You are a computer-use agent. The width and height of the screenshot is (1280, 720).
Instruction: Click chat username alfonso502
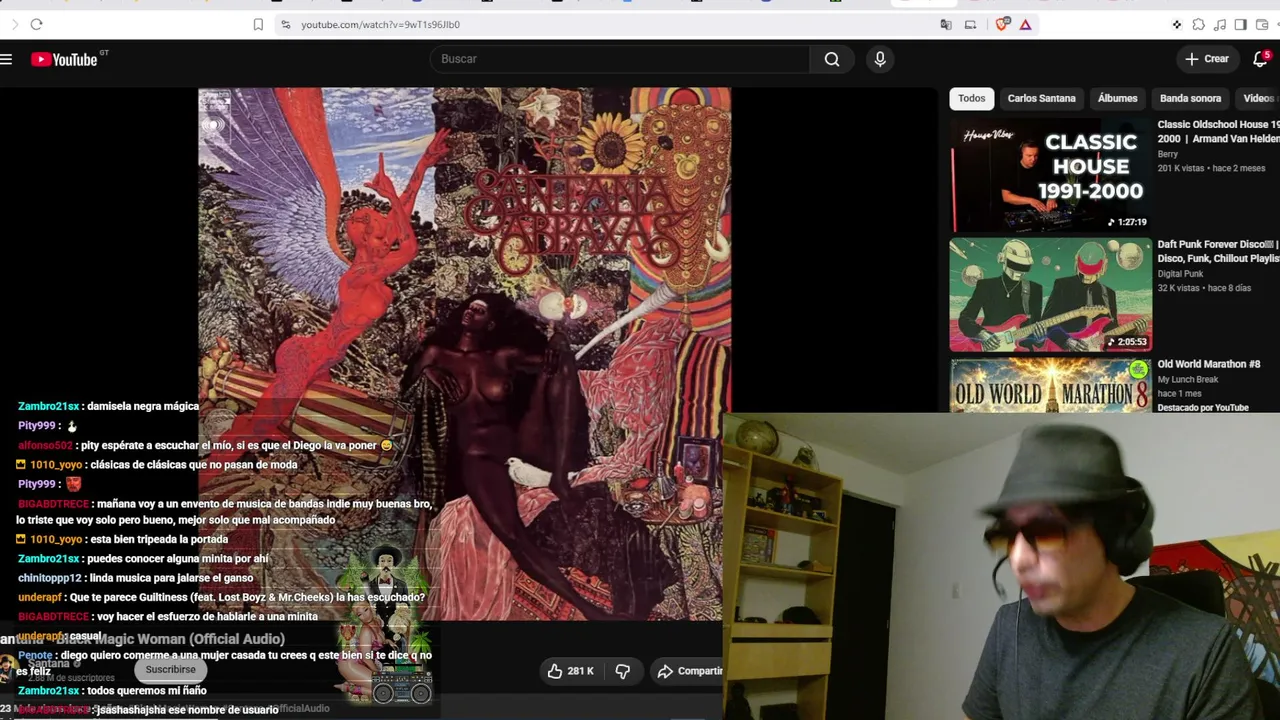click(x=45, y=445)
